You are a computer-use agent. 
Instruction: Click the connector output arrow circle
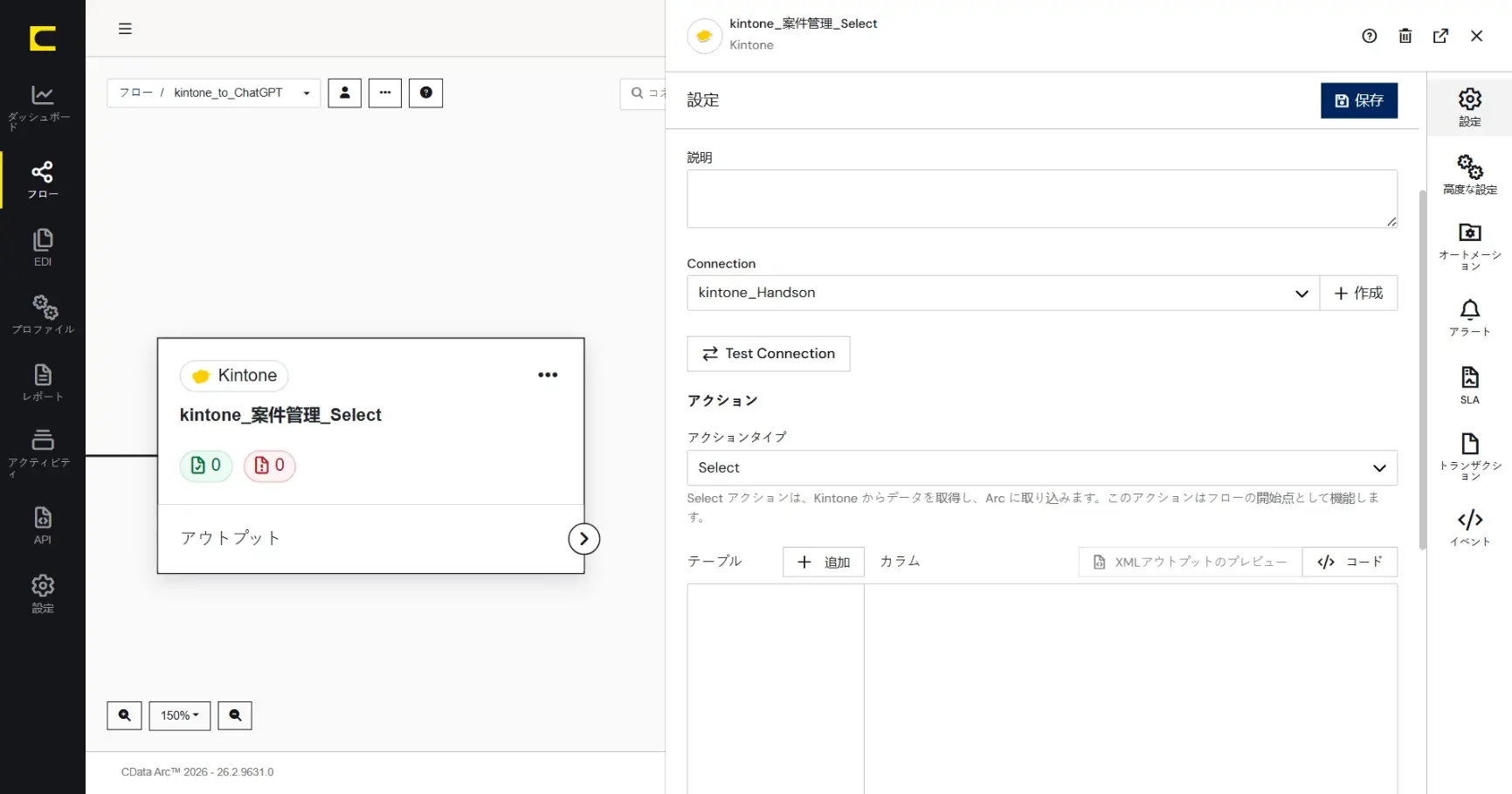[x=584, y=539]
